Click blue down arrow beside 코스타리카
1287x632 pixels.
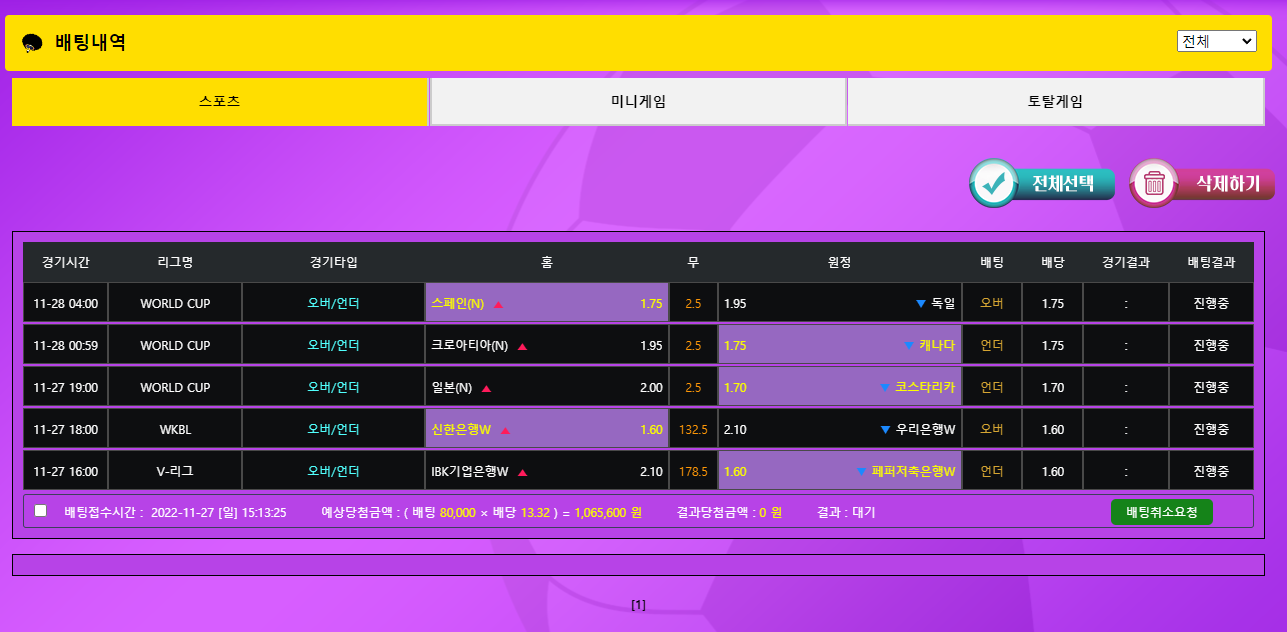pyautogui.click(x=885, y=388)
